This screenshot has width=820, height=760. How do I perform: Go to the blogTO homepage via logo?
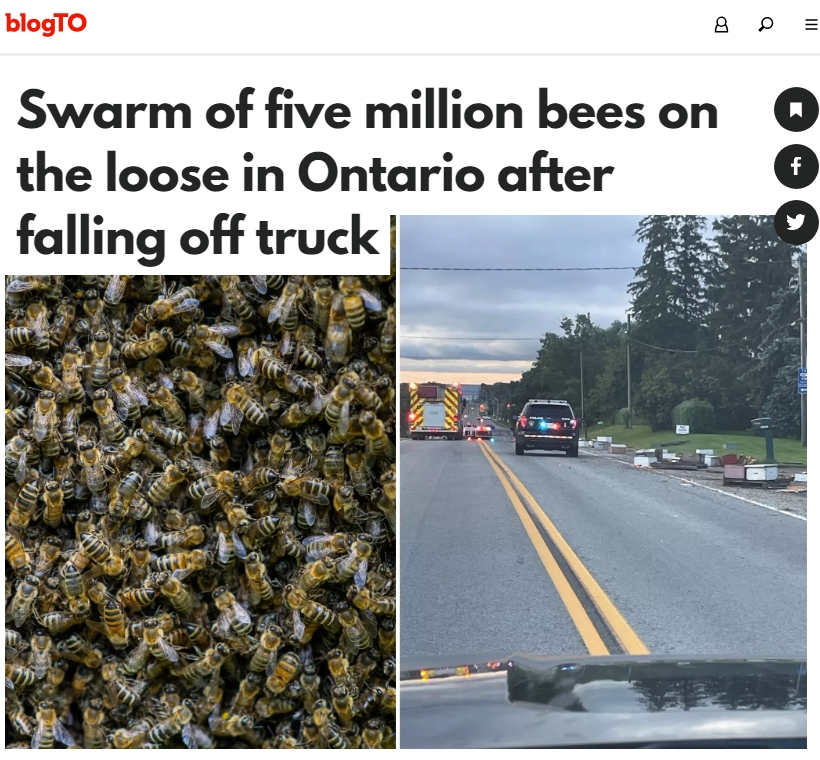[46, 24]
